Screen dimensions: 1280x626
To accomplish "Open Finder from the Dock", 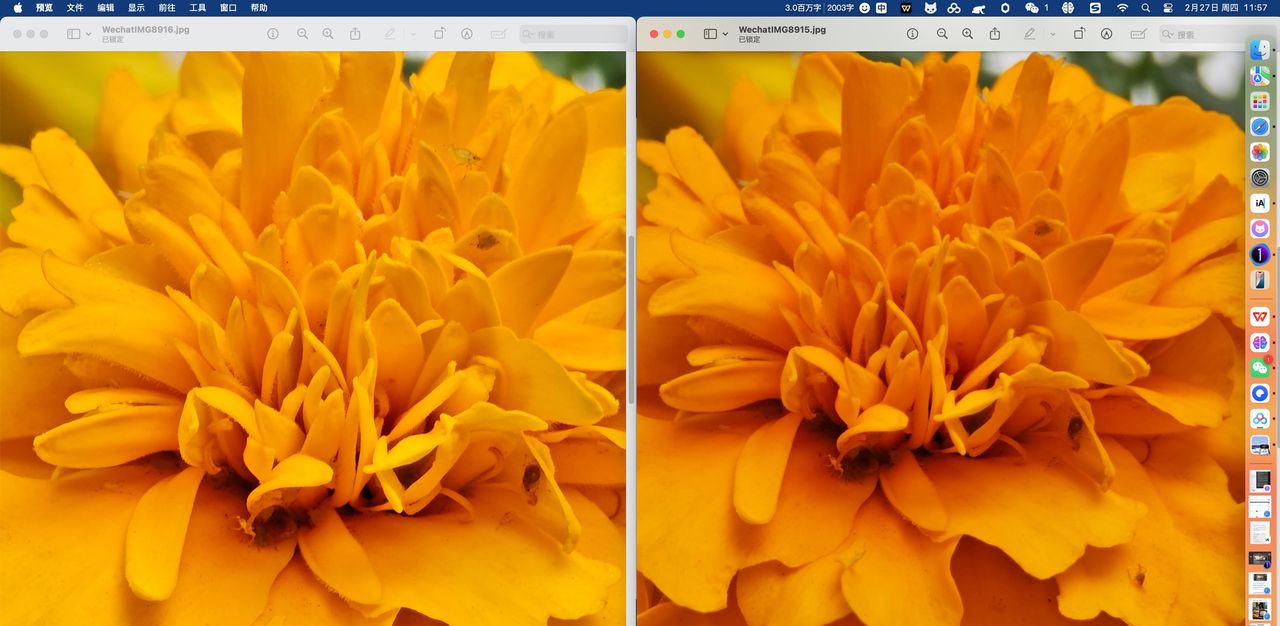I will click(x=1260, y=49).
